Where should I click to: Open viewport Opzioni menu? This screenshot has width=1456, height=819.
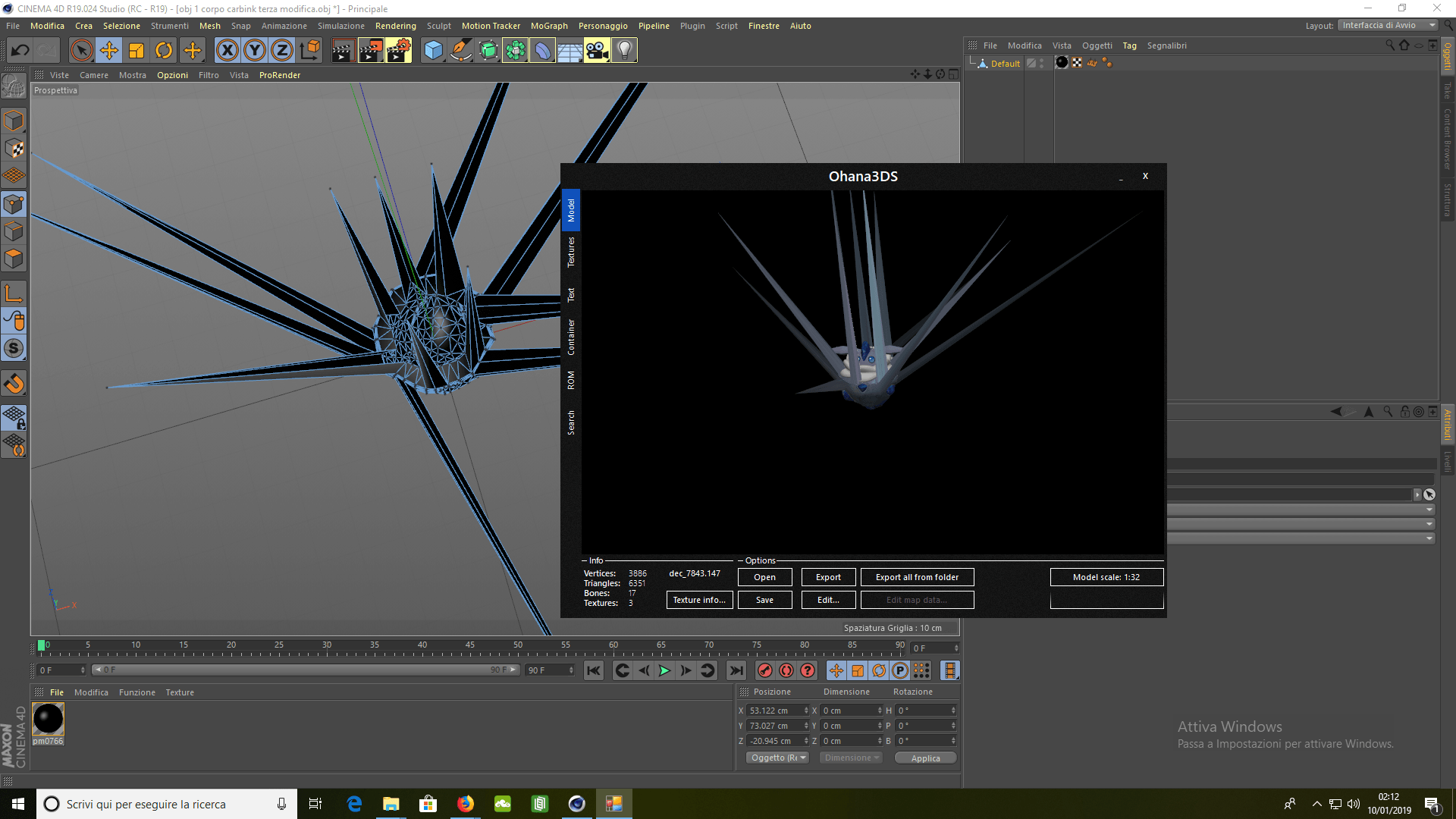172,75
